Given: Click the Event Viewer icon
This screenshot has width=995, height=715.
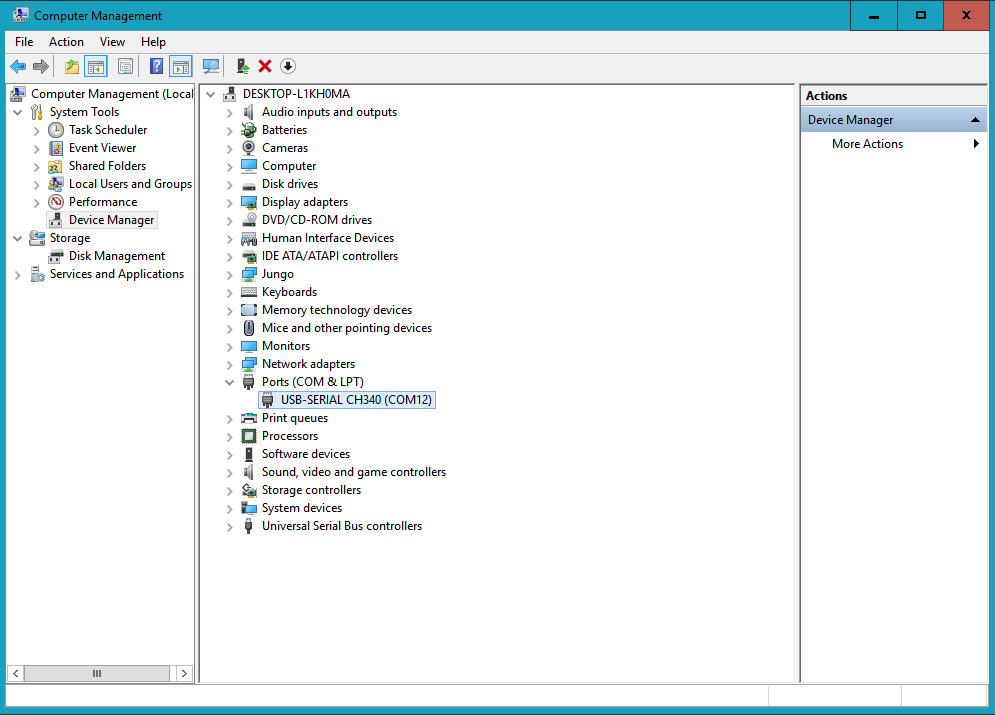Looking at the screenshot, I should pyautogui.click(x=56, y=148).
